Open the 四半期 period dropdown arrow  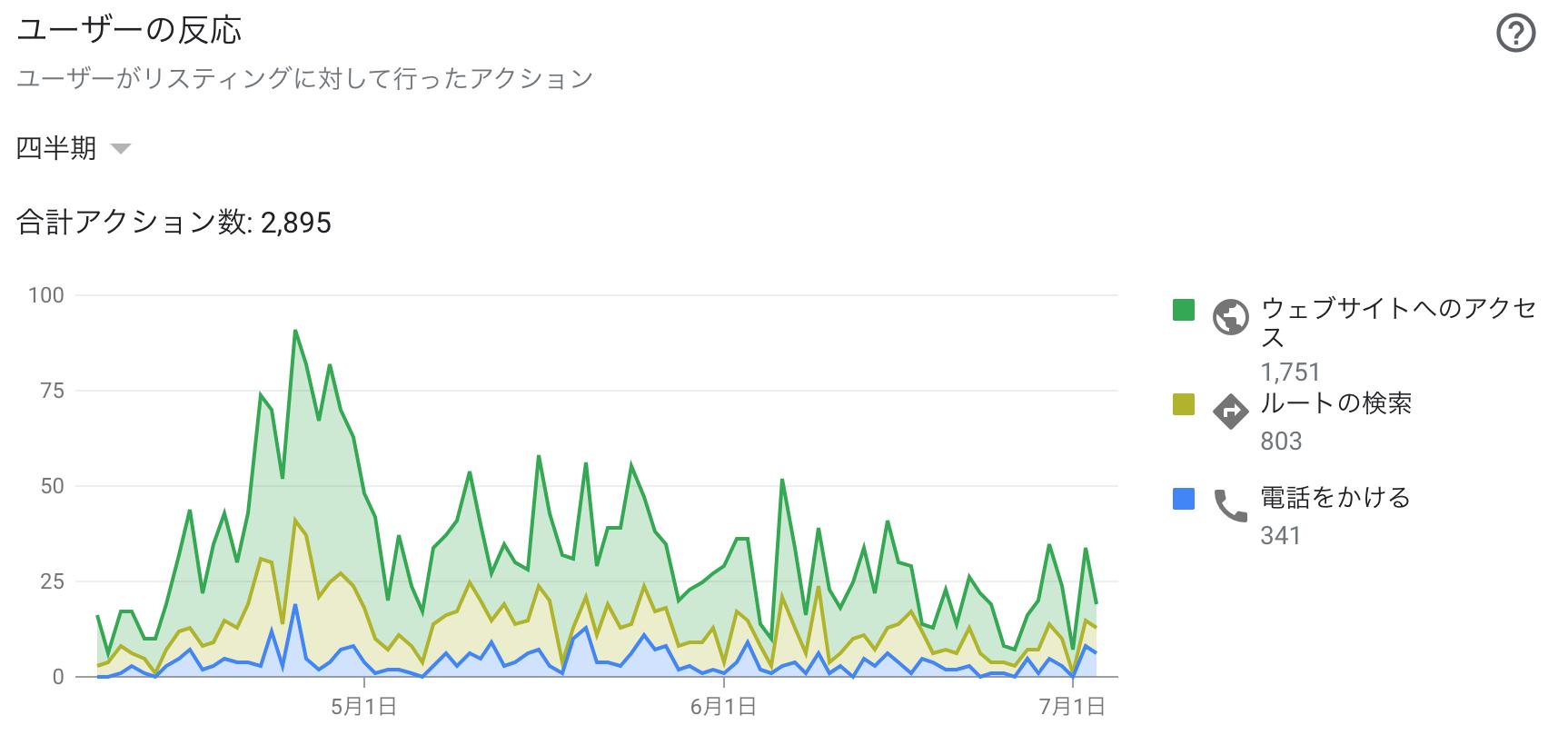coord(121,148)
